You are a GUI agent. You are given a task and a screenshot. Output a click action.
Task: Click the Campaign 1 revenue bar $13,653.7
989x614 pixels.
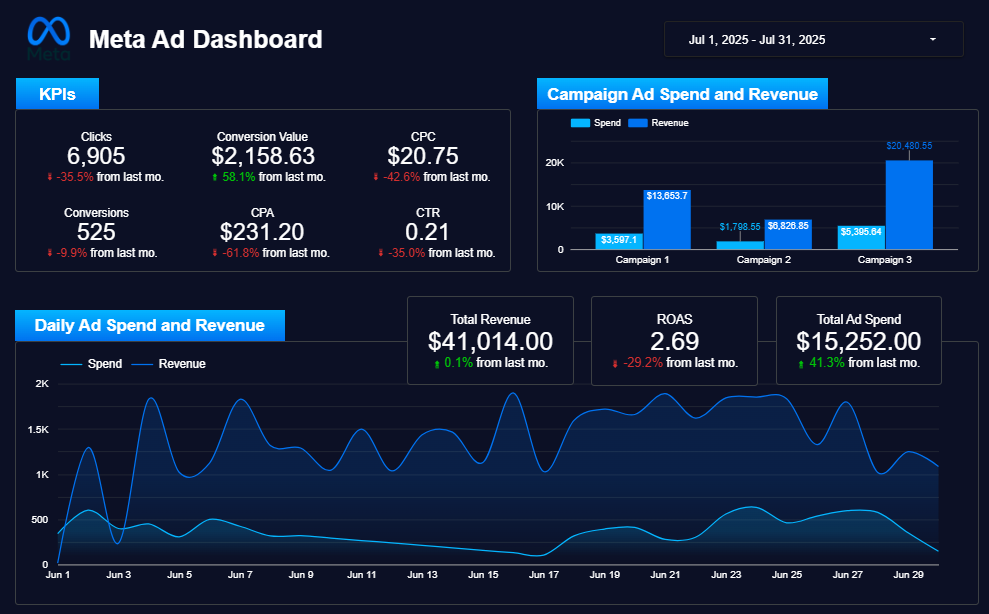point(667,220)
